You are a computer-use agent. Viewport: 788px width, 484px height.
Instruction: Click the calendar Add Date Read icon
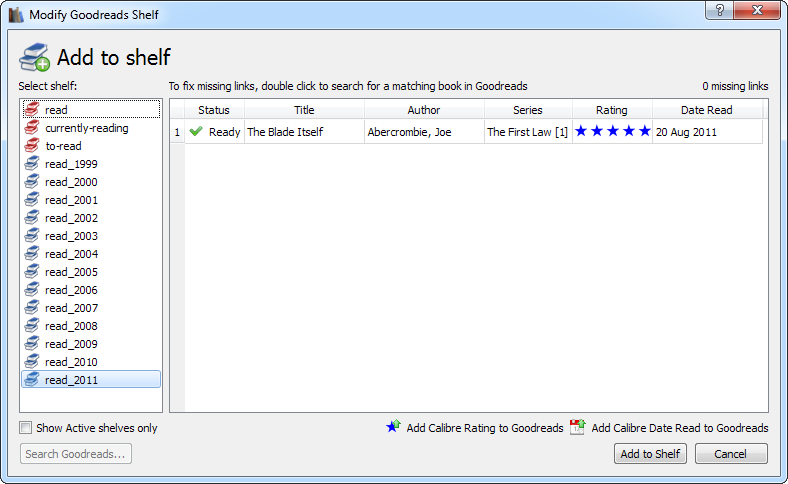coord(577,427)
